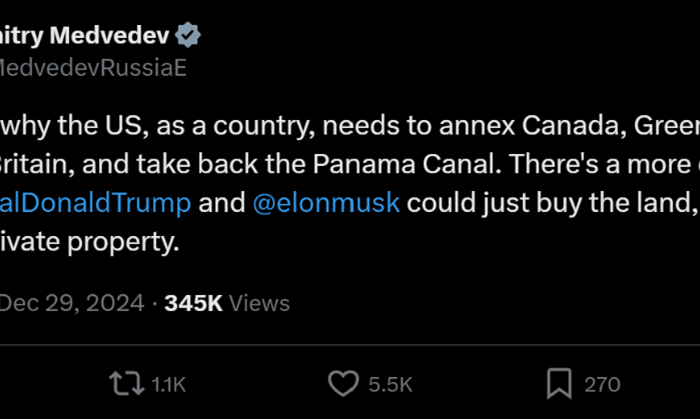
Task: Bookmark this post with the bookmark icon
Action: coord(559,383)
